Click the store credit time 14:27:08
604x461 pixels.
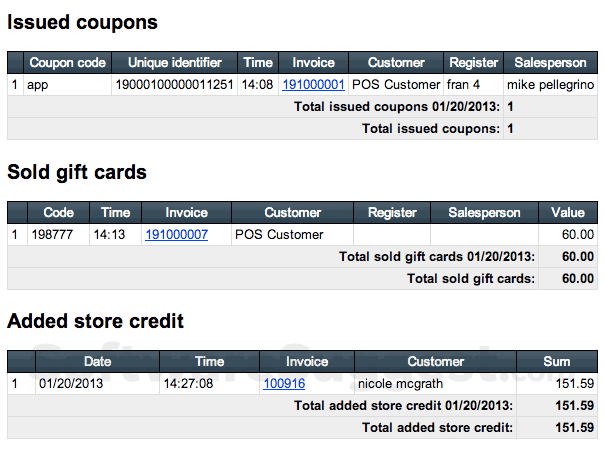point(209,383)
